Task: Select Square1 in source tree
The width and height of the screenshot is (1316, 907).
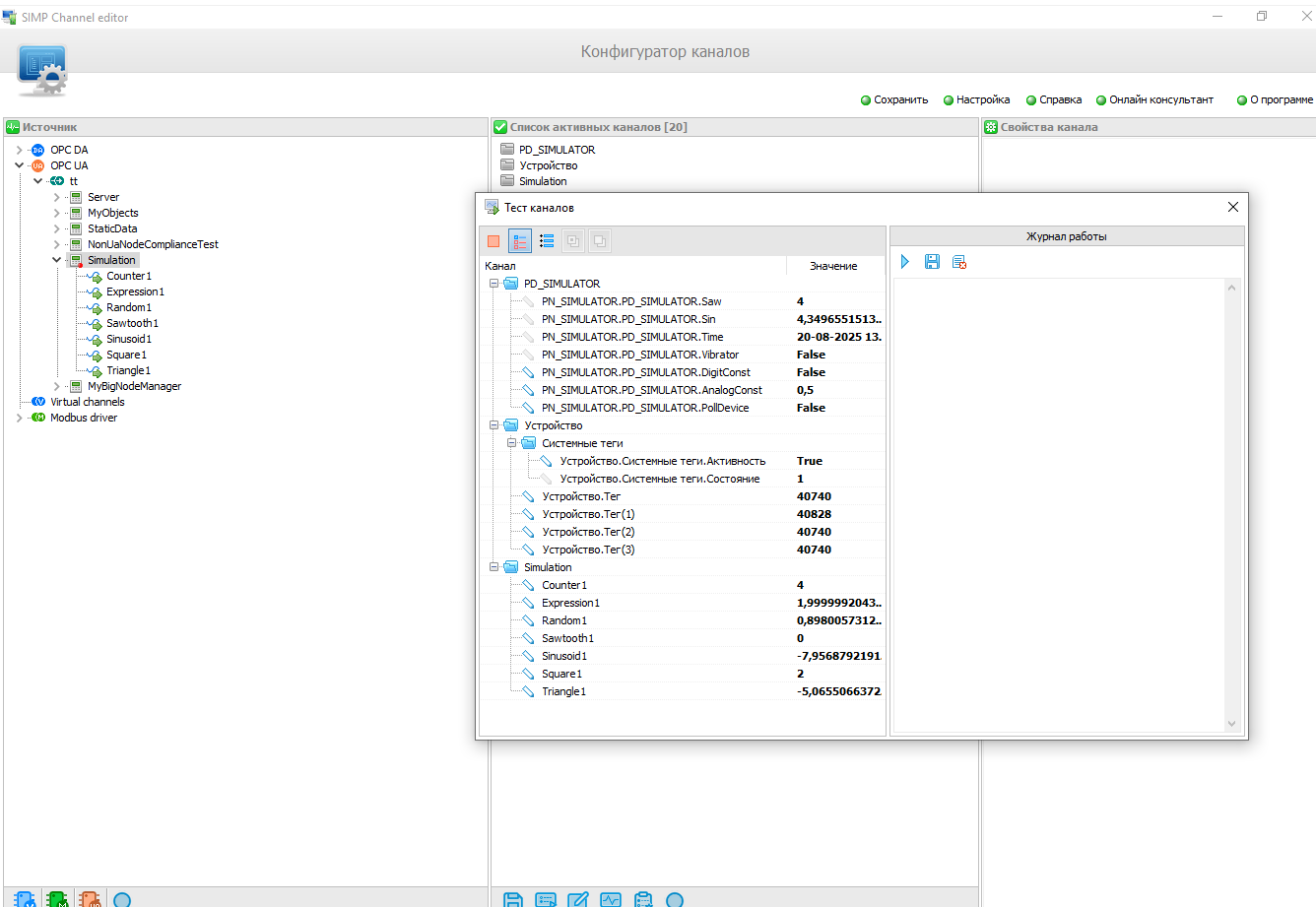Action: 126,355
